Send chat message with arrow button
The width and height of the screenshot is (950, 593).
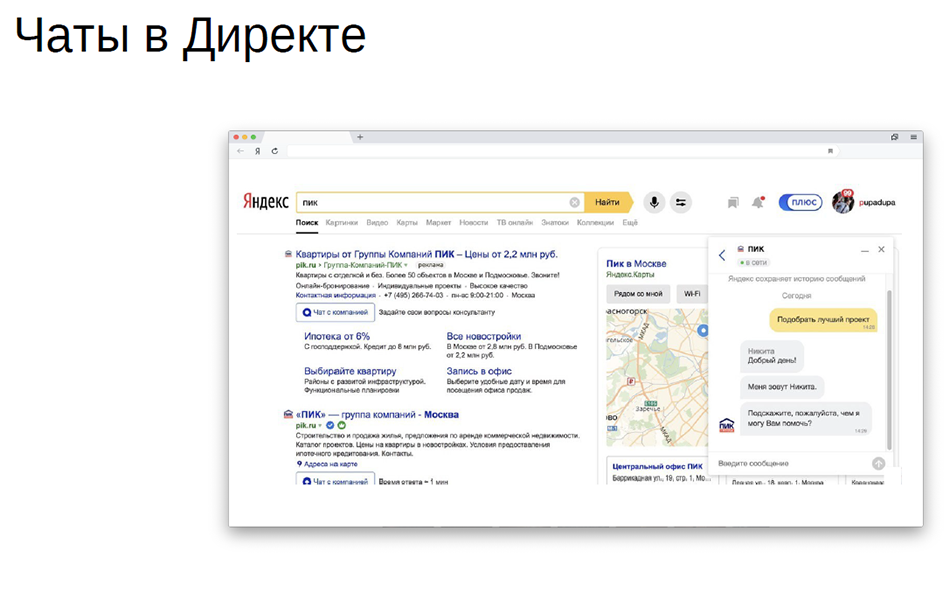coord(879,463)
